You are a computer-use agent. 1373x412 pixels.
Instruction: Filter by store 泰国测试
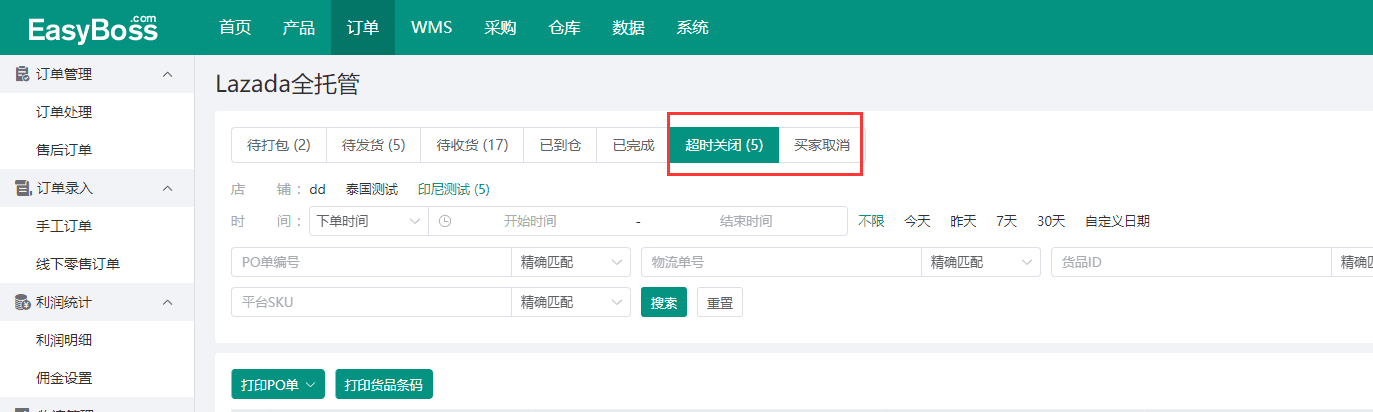(x=372, y=189)
